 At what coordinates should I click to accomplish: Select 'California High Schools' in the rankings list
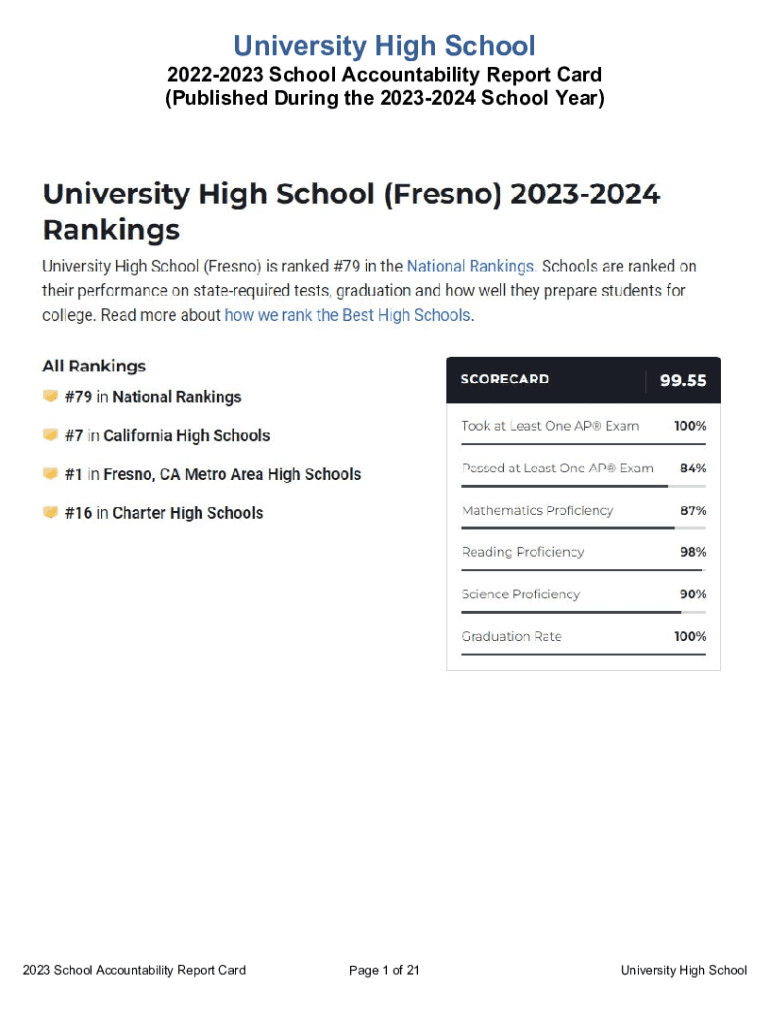tap(187, 436)
